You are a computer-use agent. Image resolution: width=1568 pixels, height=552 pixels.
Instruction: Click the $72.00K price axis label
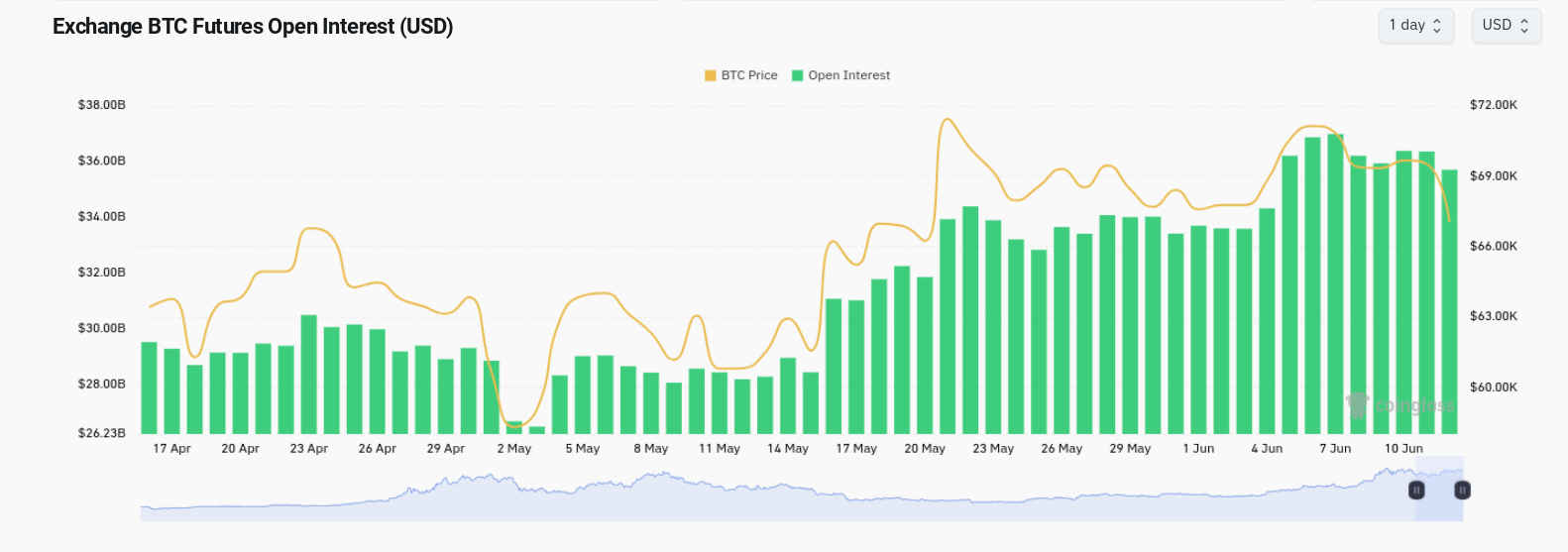click(1494, 105)
